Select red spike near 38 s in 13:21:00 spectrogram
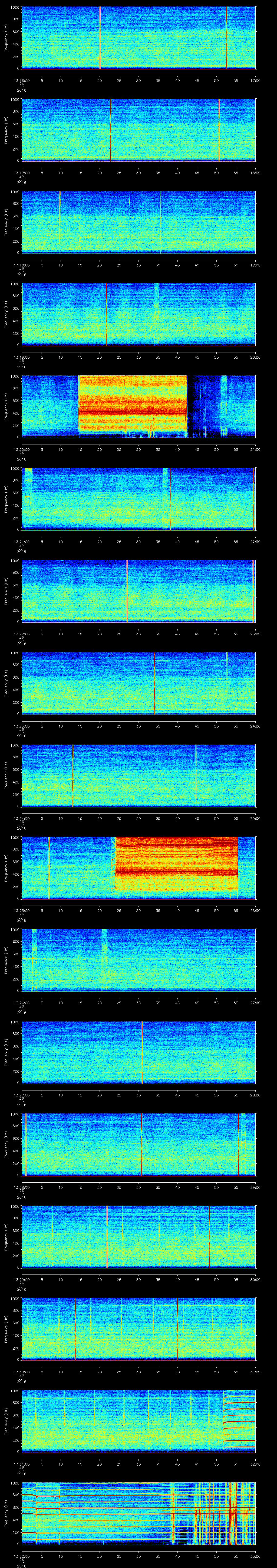 (x=170, y=499)
